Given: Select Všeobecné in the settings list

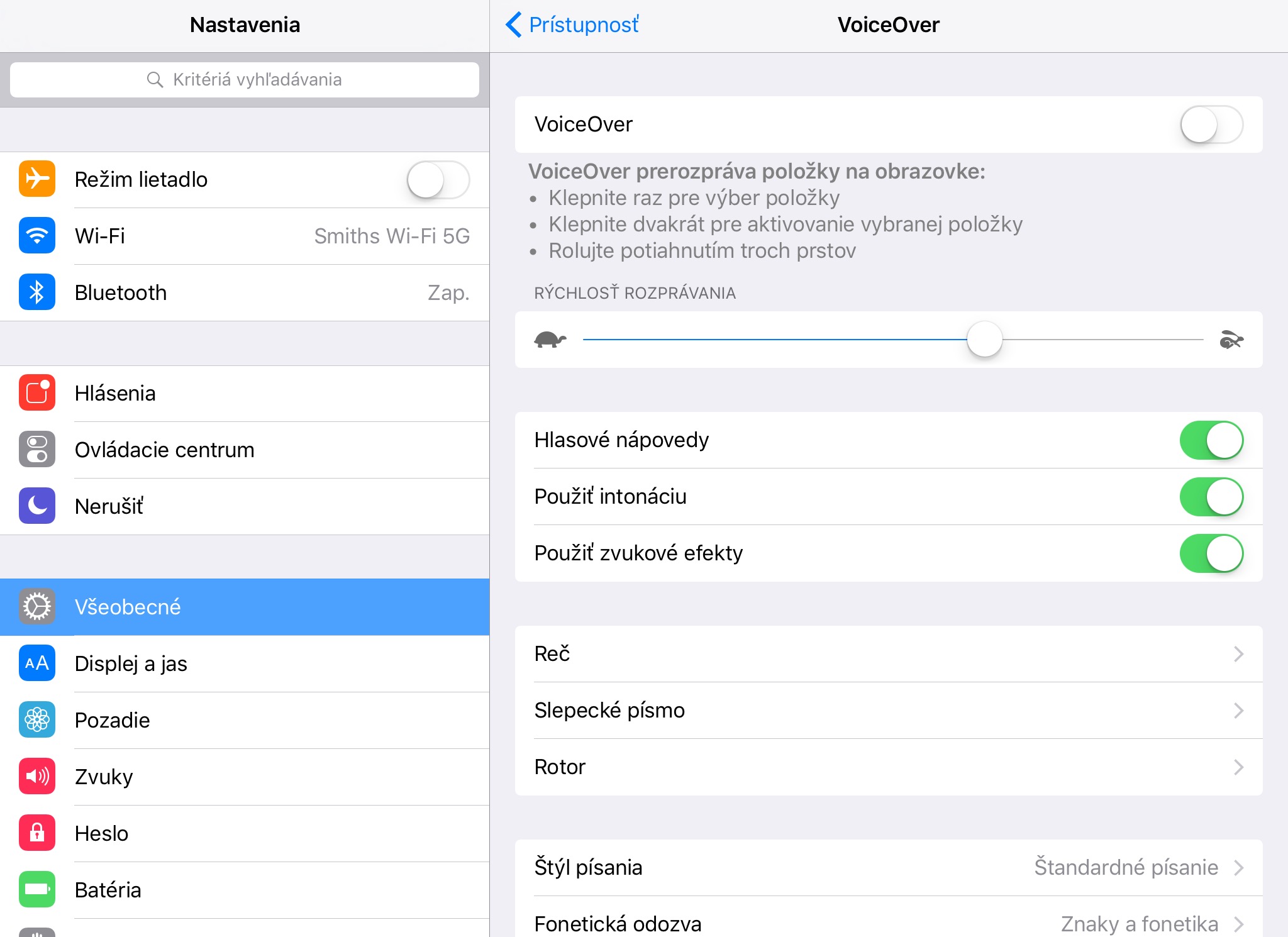Looking at the screenshot, I should click(x=245, y=607).
